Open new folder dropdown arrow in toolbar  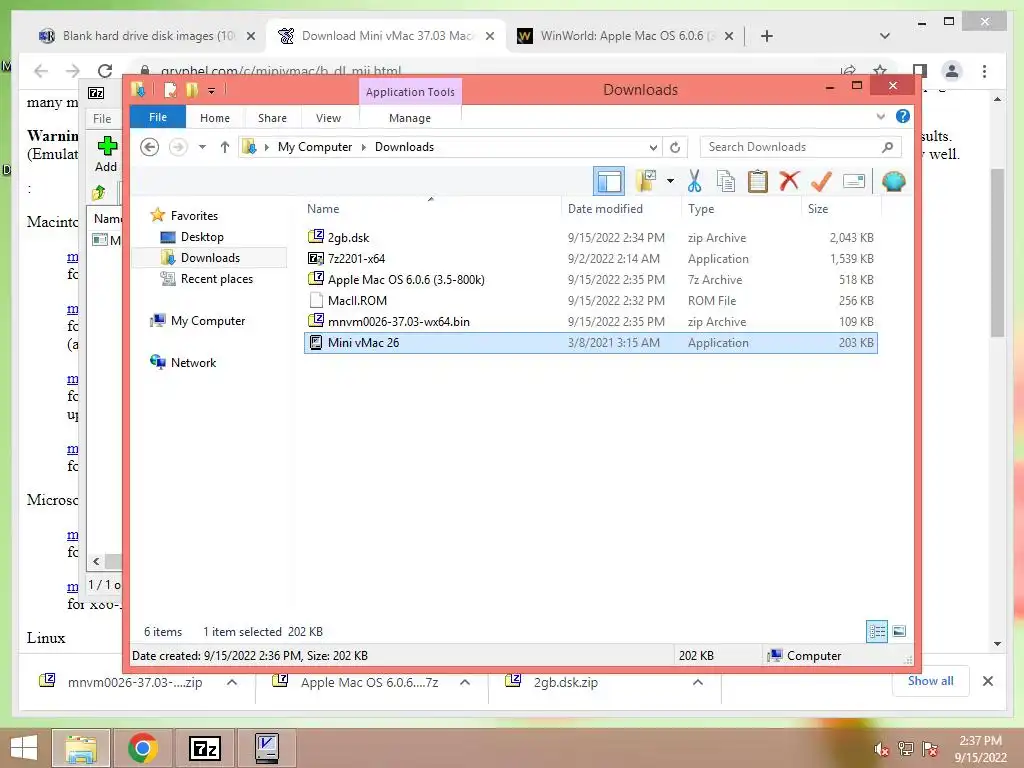[x=670, y=181]
